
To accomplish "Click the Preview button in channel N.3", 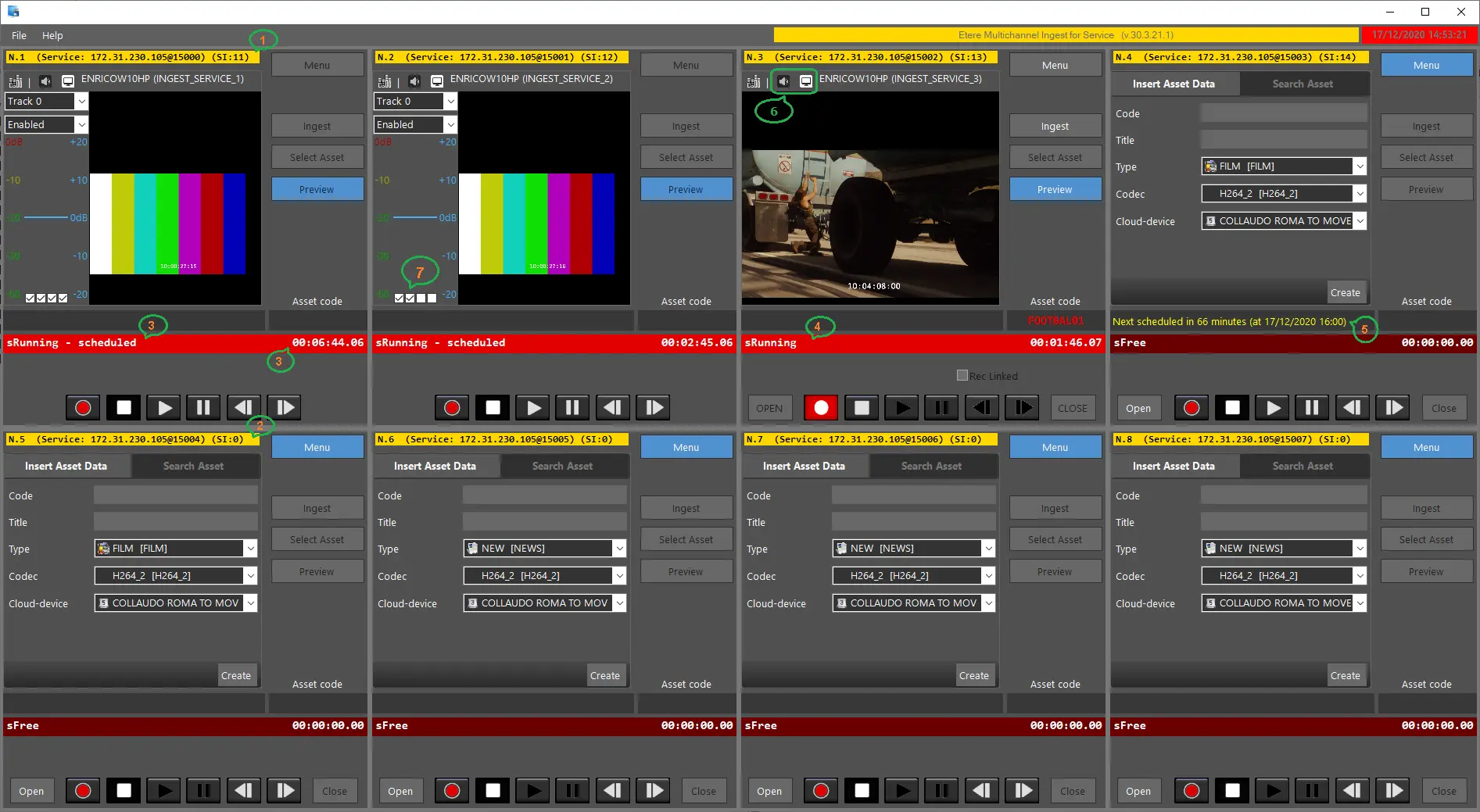I will 1055,189.
